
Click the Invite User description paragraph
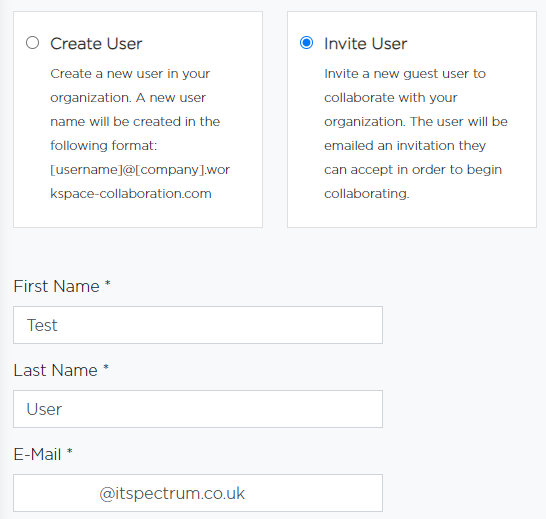(x=416, y=134)
